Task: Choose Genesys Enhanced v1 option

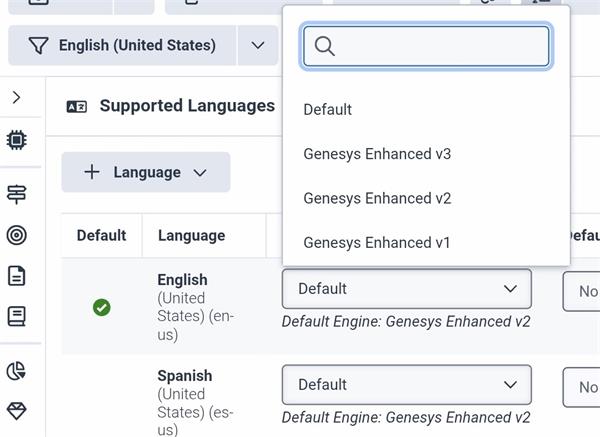Action: point(377,242)
